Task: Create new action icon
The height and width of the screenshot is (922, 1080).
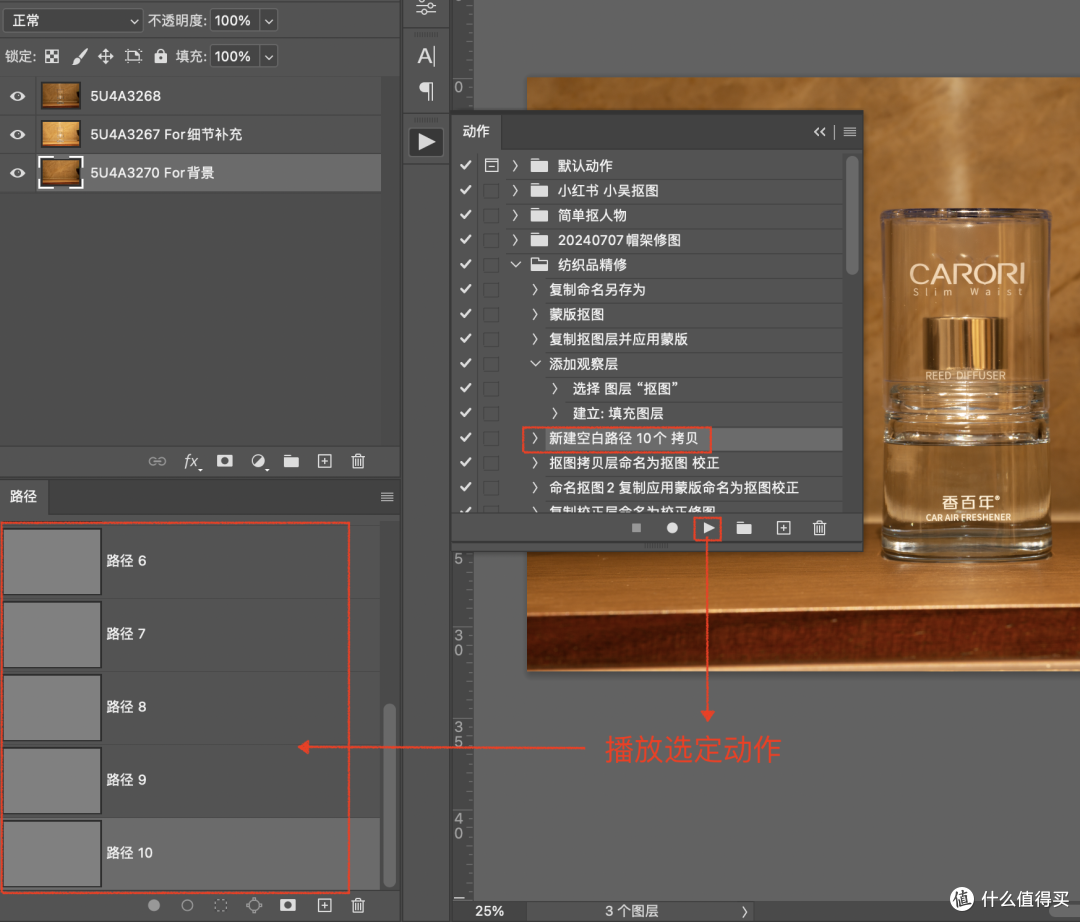Action: pyautogui.click(x=783, y=528)
